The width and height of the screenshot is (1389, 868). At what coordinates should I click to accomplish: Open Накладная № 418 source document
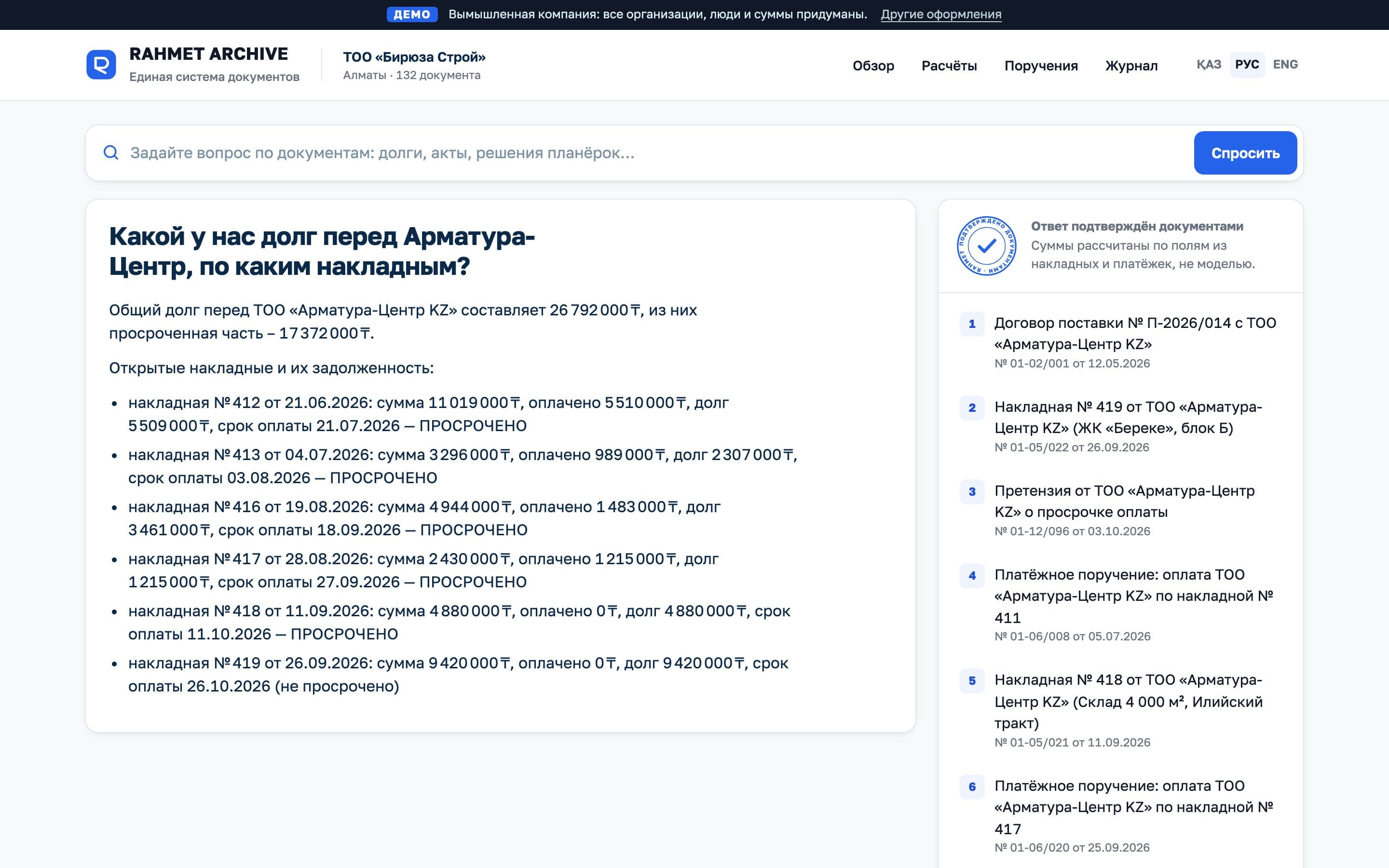1129,702
